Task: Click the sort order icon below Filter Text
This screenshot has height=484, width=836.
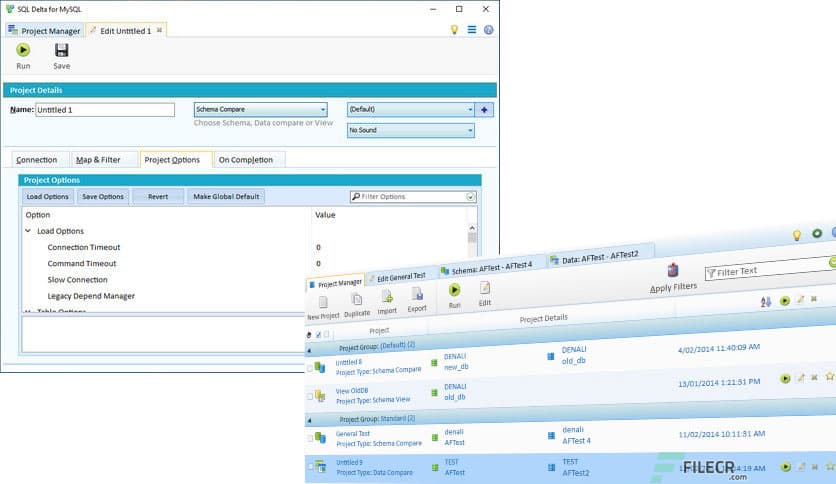Action: [766, 302]
